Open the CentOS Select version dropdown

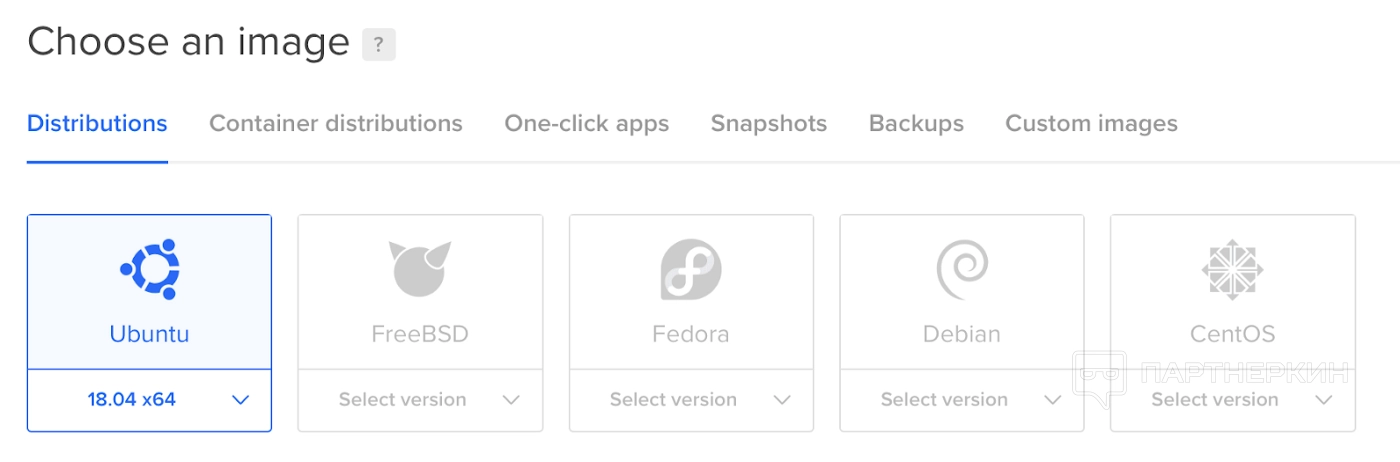click(x=1232, y=400)
